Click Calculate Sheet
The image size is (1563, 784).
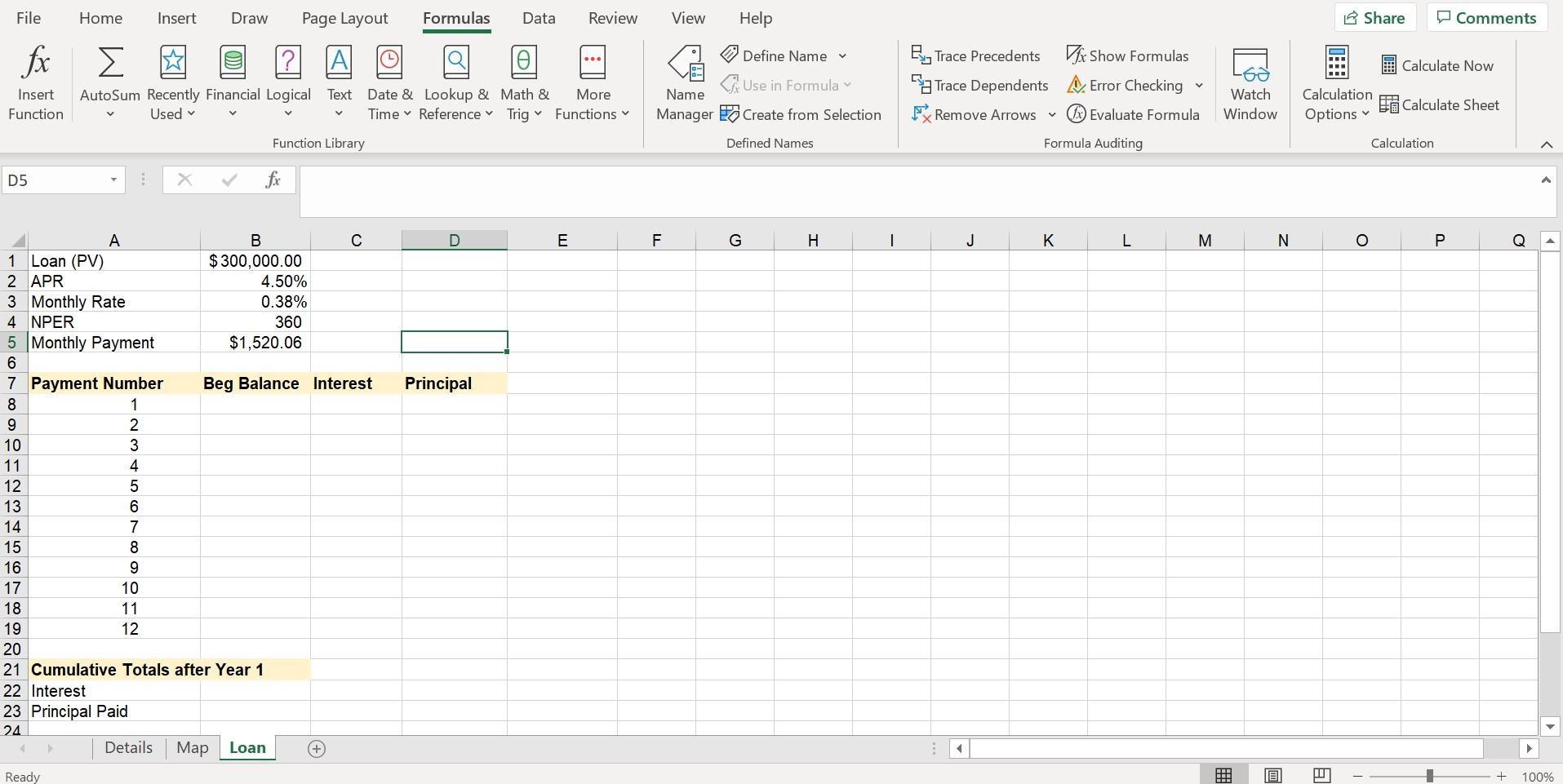pos(1439,104)
